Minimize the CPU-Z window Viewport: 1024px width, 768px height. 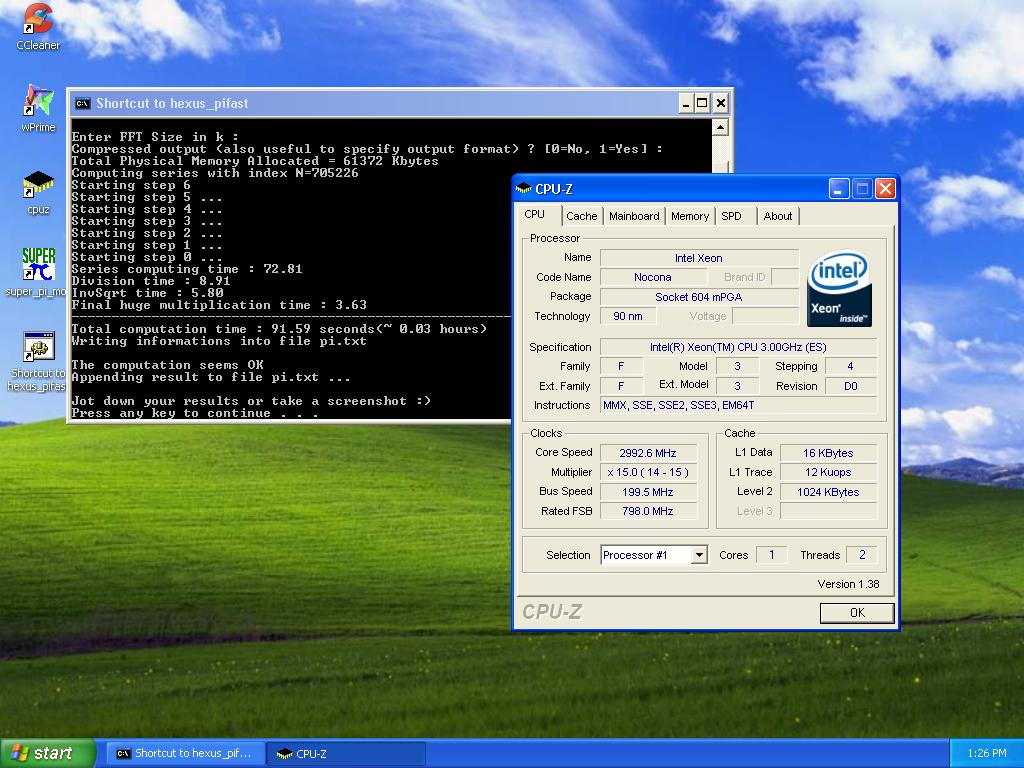[839, 189]
